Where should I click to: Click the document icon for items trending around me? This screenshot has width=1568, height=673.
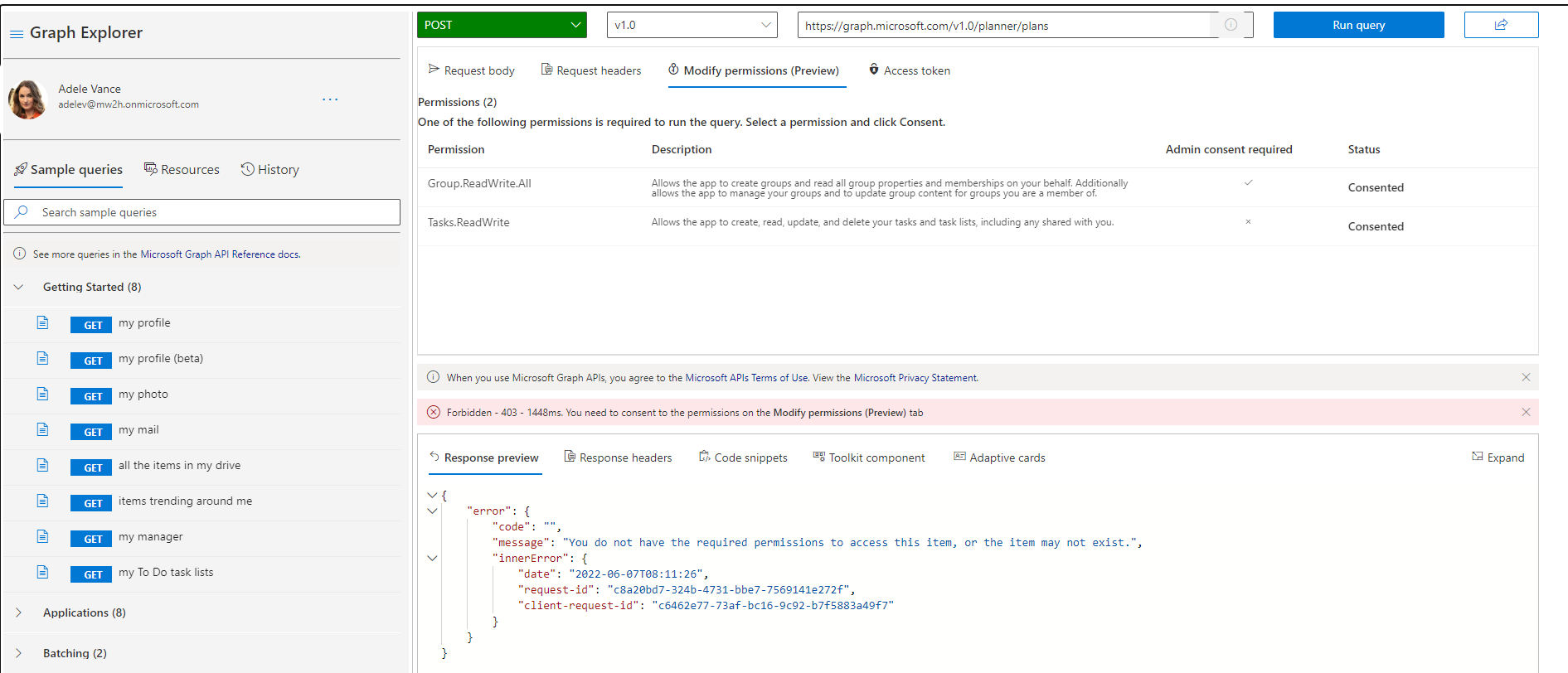(x=42, y=501)
